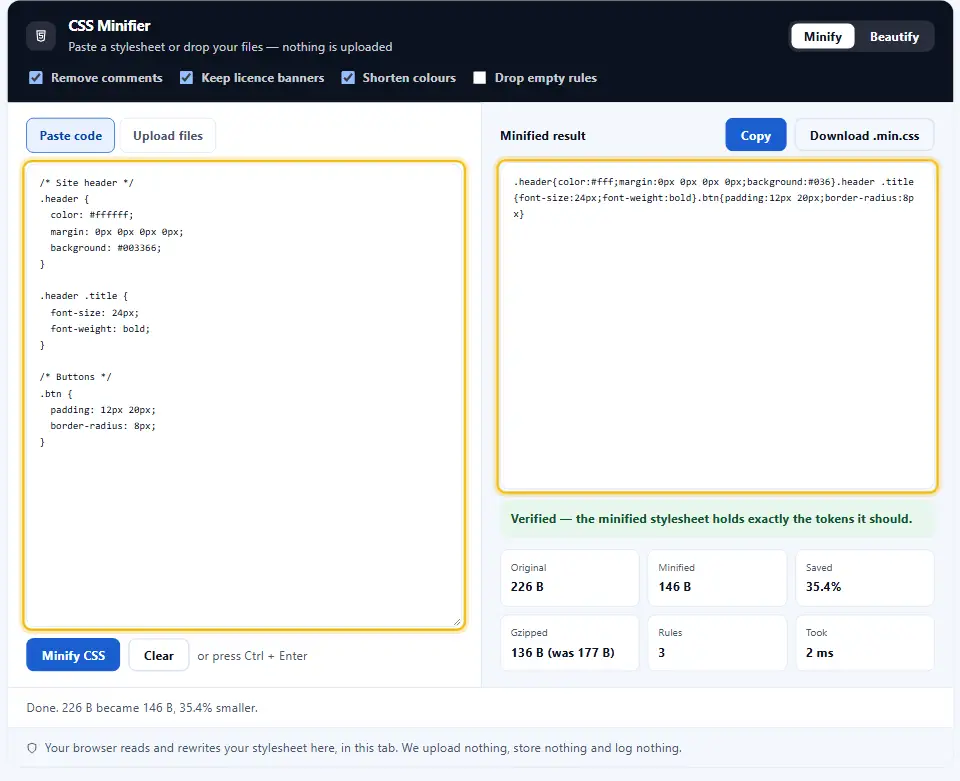Click the Gzipped value '136 B (was 177 B)'

[563, 652]
